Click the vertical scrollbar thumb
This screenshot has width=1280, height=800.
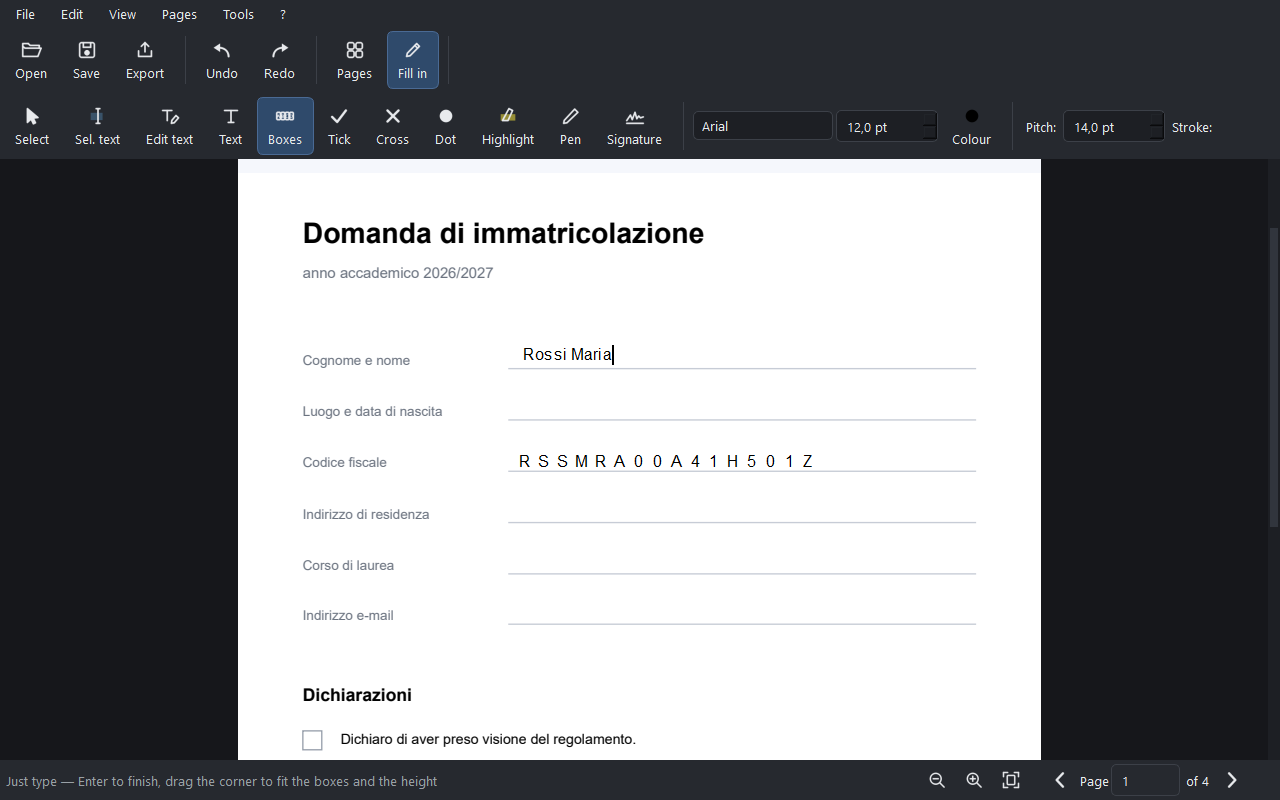(x=1274, y=377)
